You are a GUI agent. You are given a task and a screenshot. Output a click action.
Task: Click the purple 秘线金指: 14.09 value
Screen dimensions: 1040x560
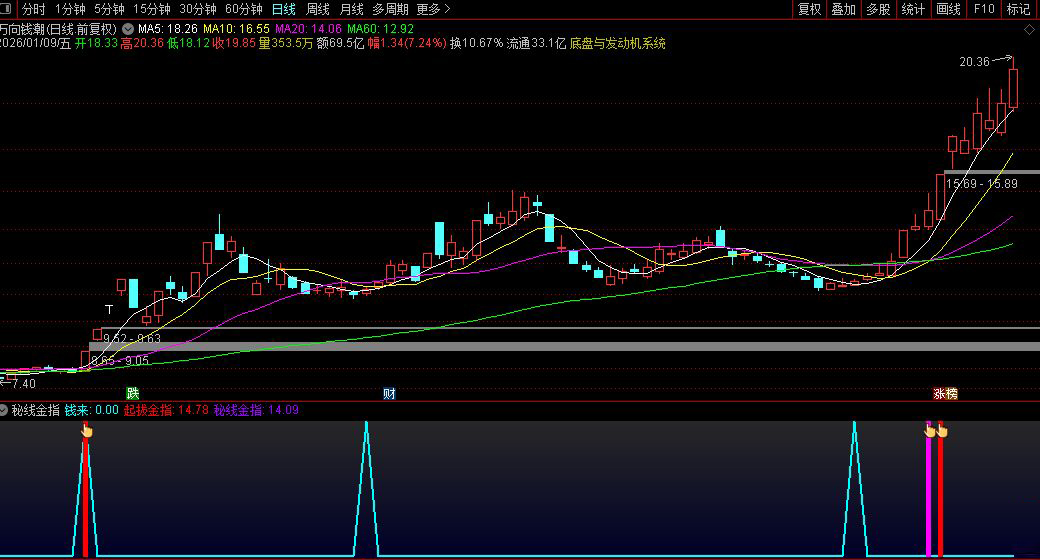tap(256, 410)
